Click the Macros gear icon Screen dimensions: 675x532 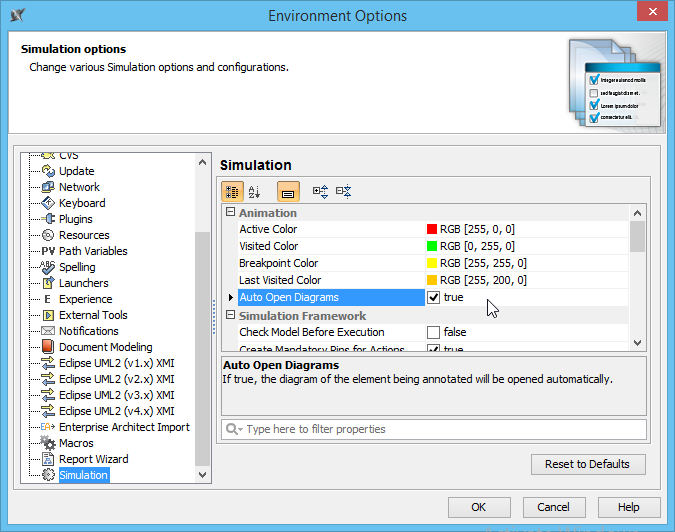coord(48,442)
